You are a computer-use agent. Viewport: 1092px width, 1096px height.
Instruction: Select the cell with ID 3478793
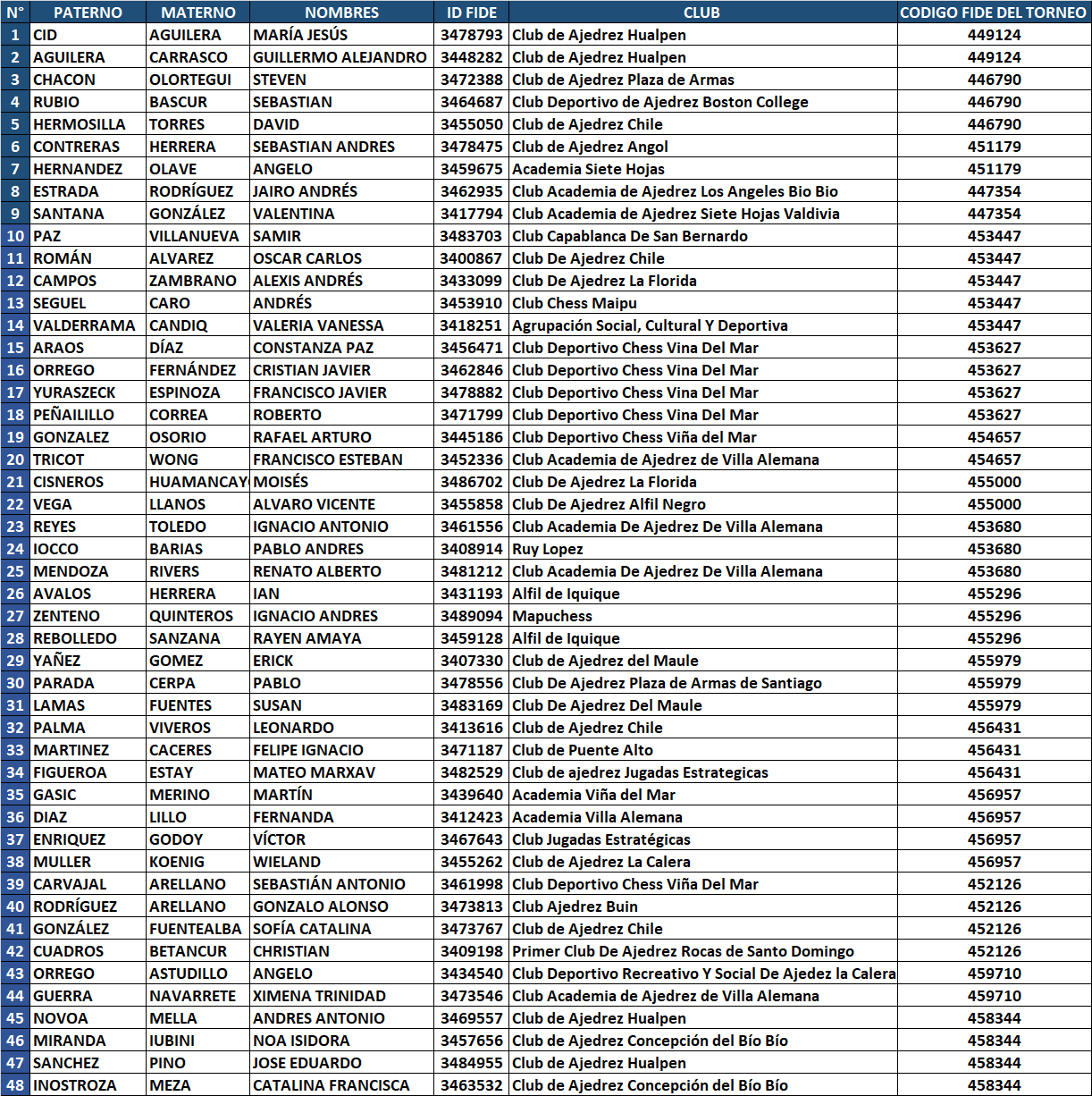pyautogui.click(x=471, y=35)
